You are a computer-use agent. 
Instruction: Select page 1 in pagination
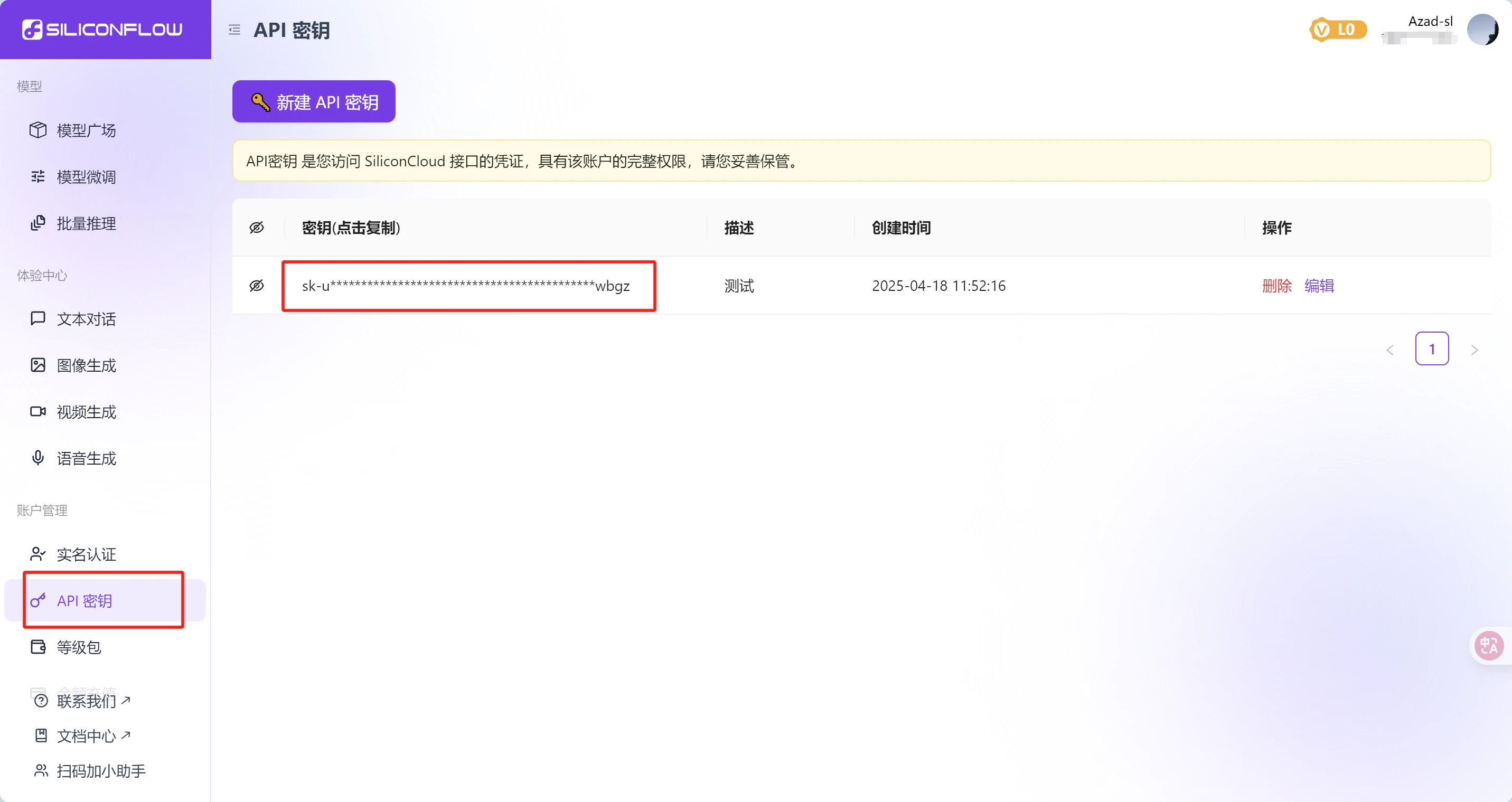point(1431,349)
